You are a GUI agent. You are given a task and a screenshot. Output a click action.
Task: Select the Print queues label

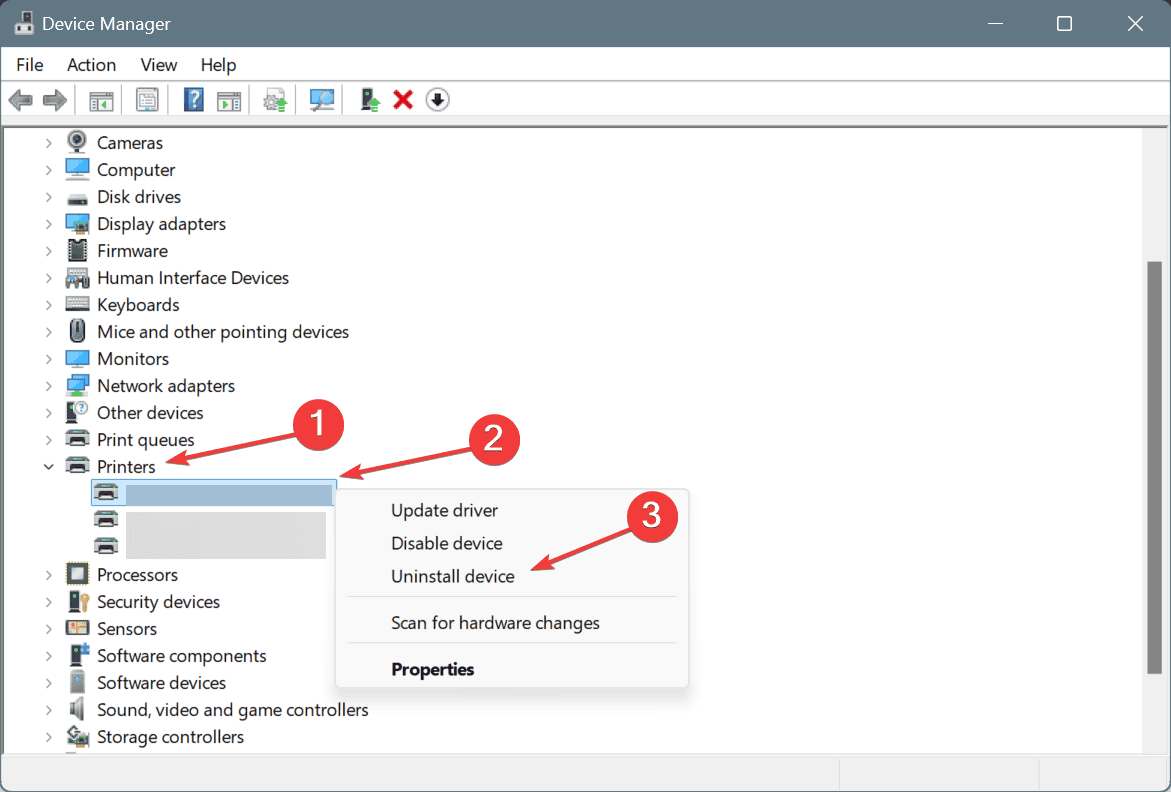click(146, 440)
